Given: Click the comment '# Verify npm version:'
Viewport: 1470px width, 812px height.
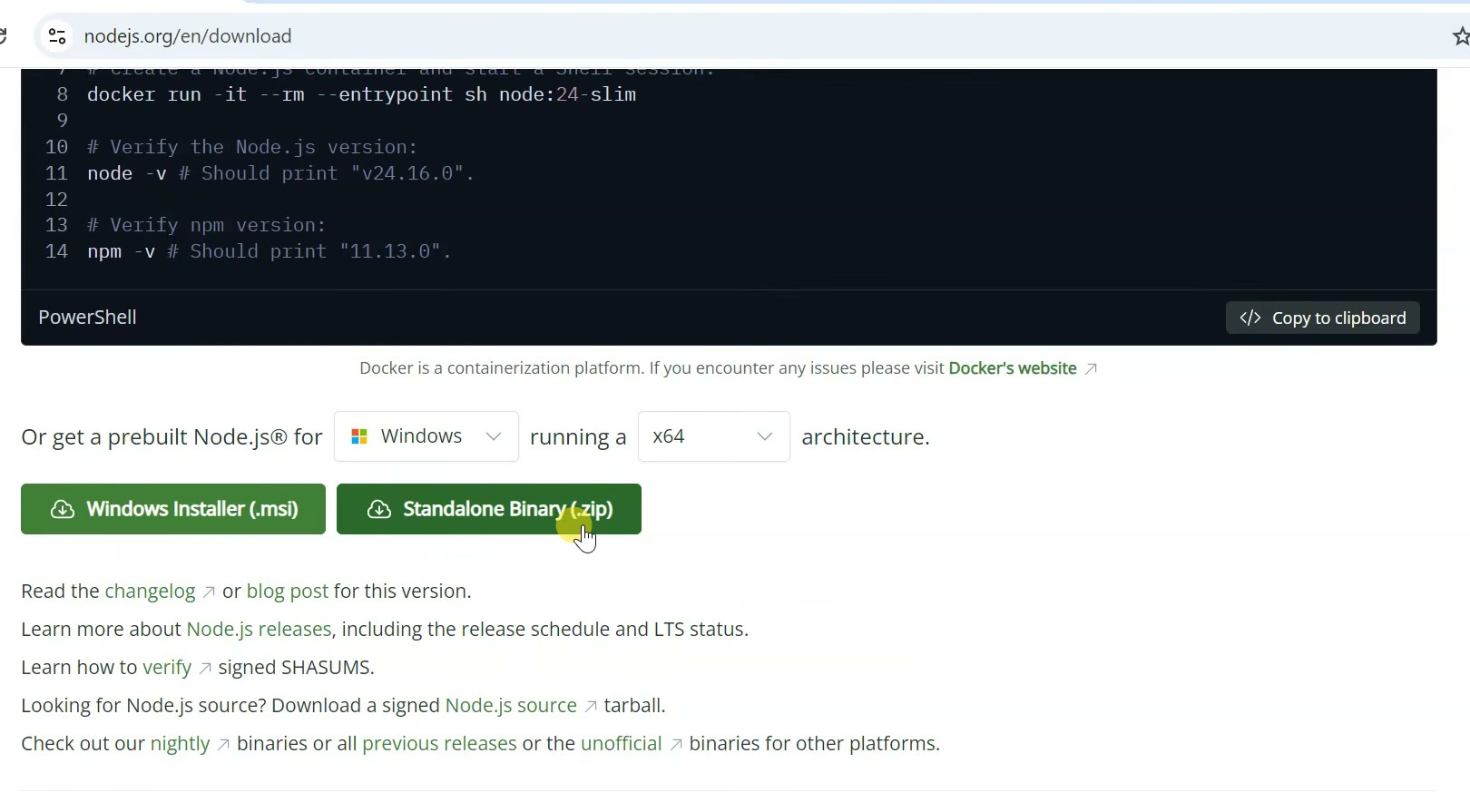Looking at the screenshot, I should tap(207, 225).
